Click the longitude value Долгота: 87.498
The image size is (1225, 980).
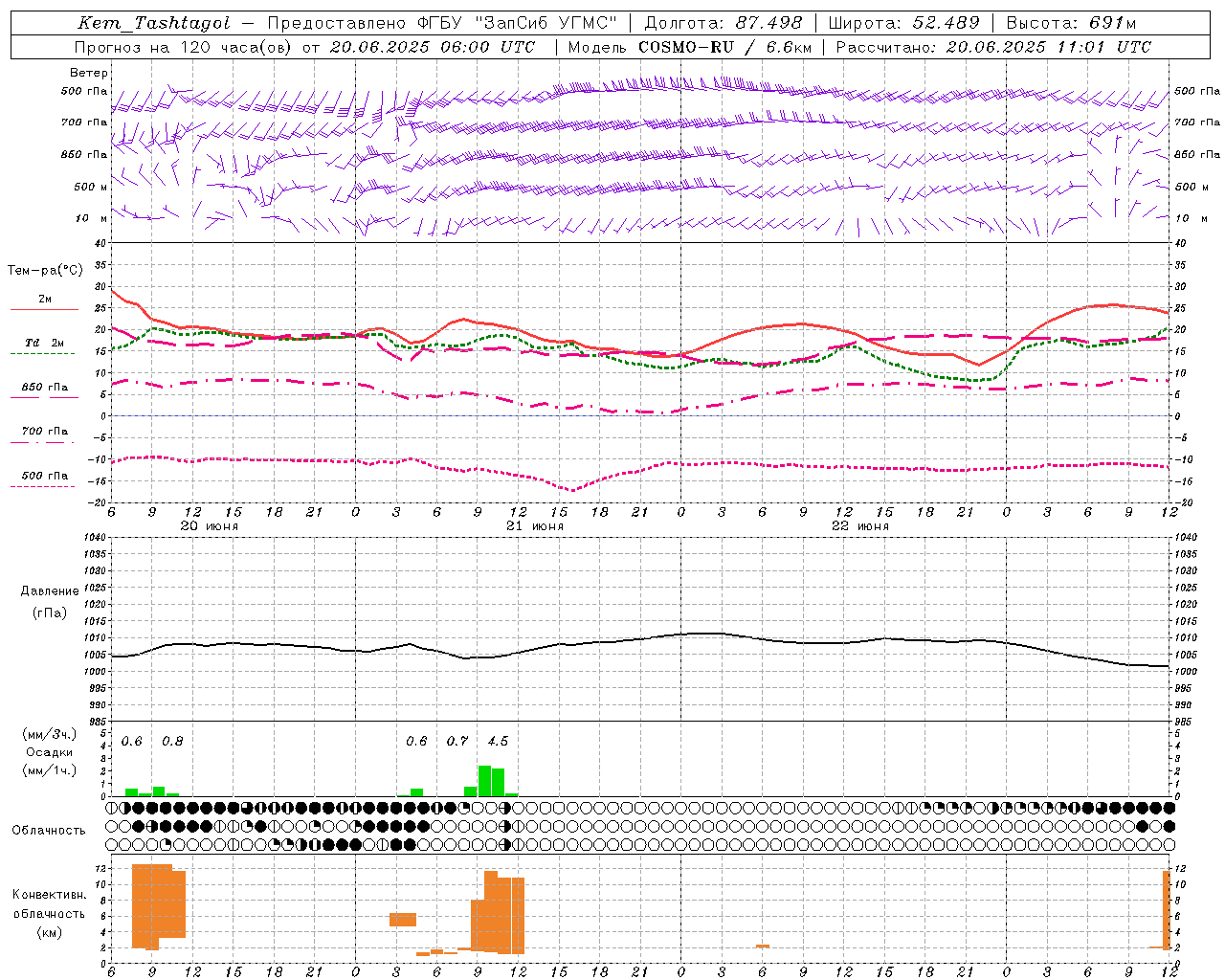(724, 23)
